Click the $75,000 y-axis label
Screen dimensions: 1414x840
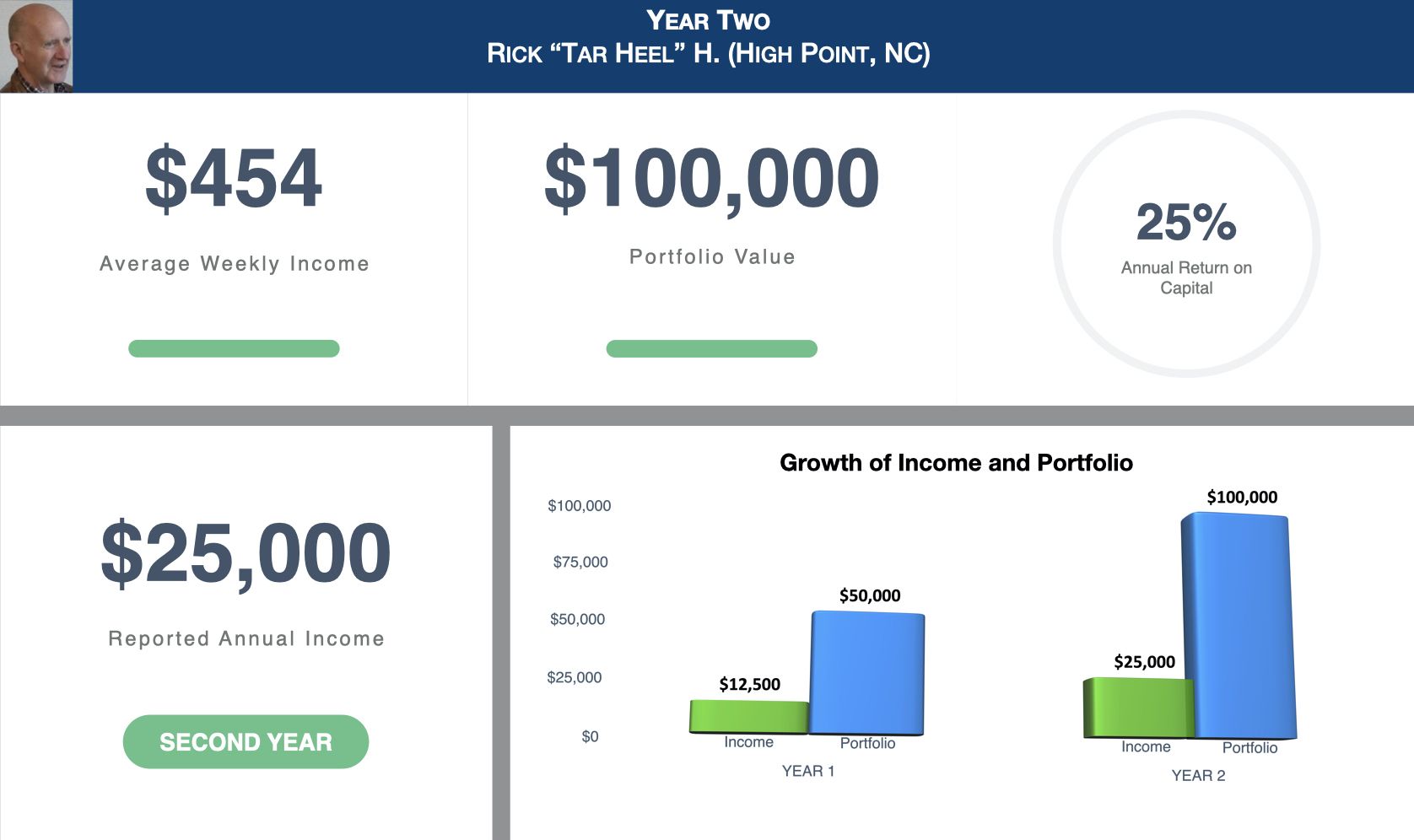[580, 562]
